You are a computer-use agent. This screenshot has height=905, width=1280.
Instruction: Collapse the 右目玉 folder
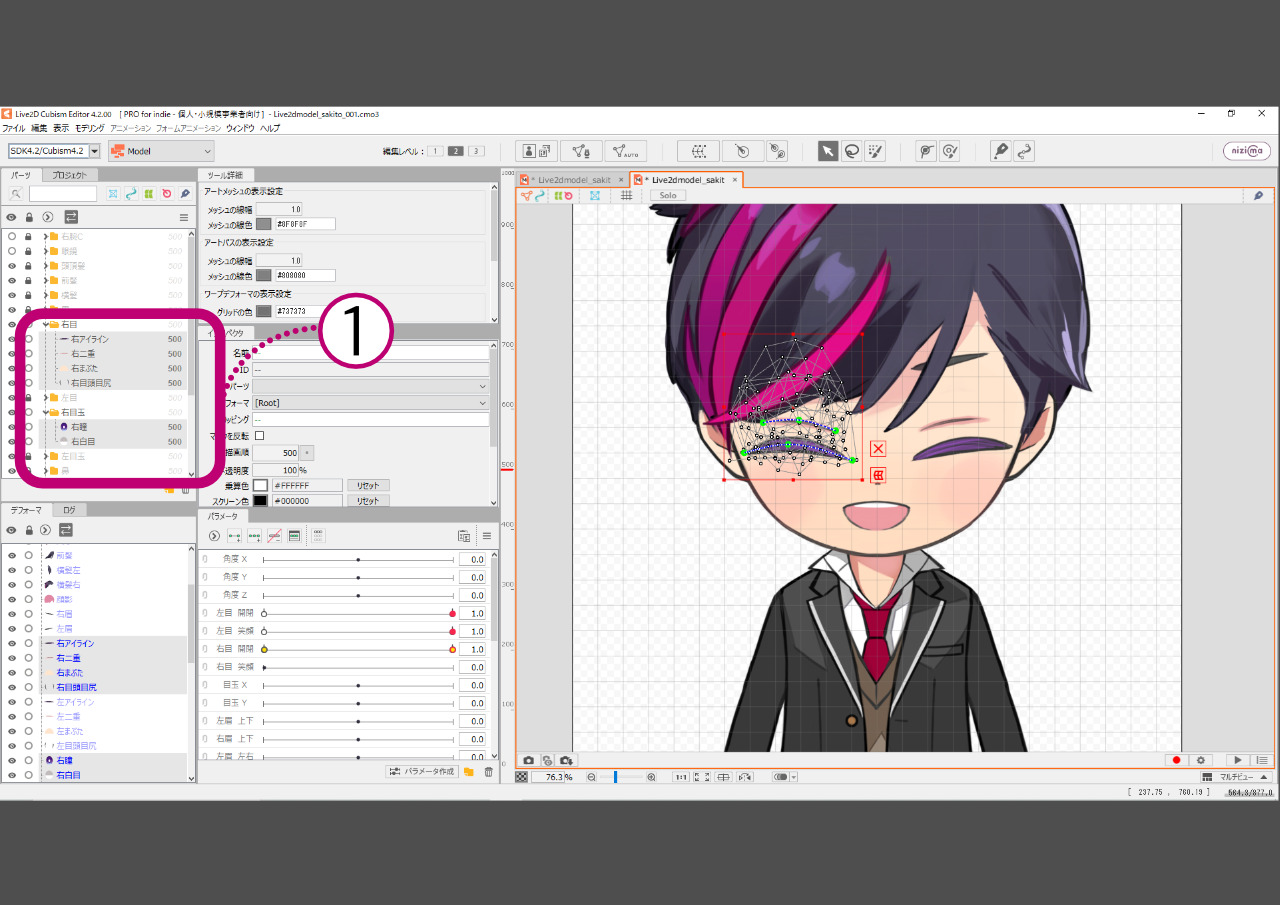45,412
